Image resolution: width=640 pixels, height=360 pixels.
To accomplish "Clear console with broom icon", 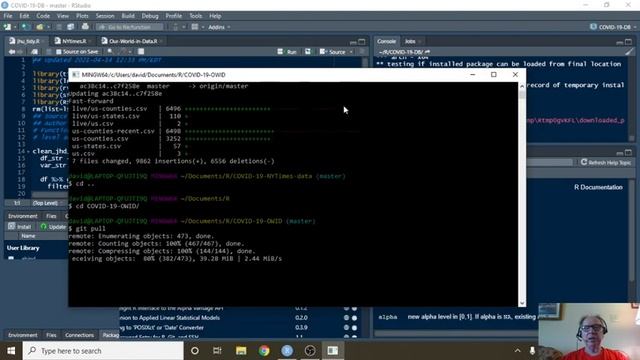I will click(629, 52).
